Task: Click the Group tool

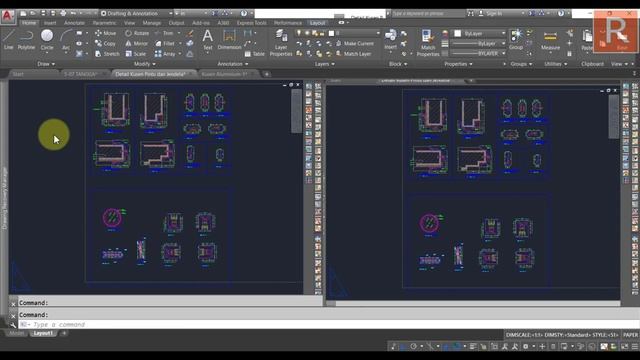Action: tap(516, 40)
